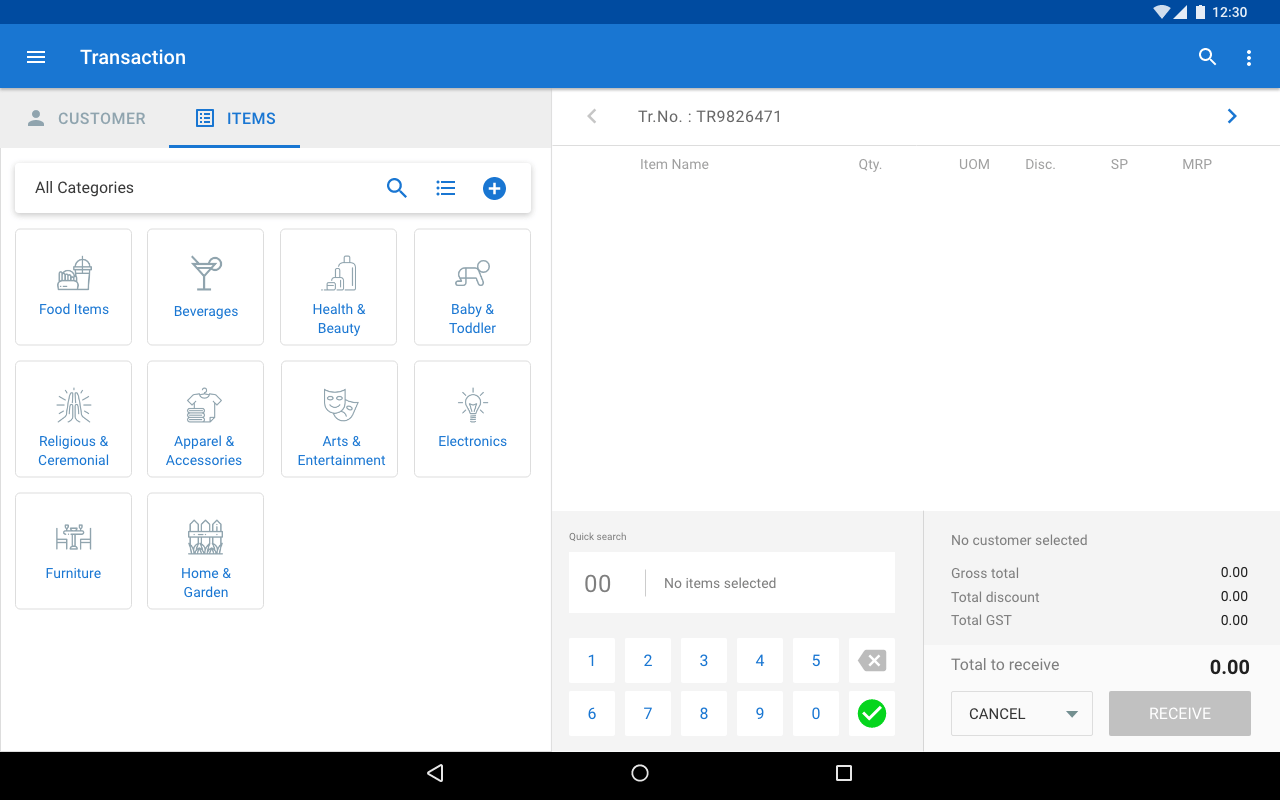
Task: Switch to the CUSTOMER tab
Action: click(x=86, y=118)
